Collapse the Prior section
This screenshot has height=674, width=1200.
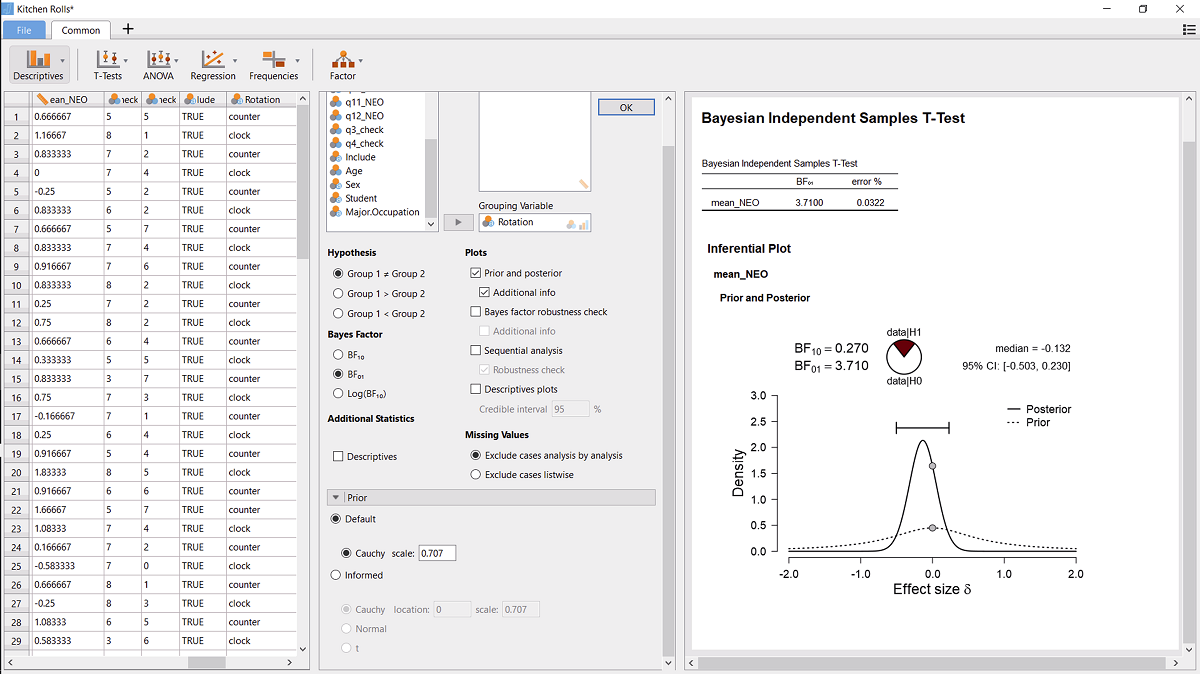336,498
